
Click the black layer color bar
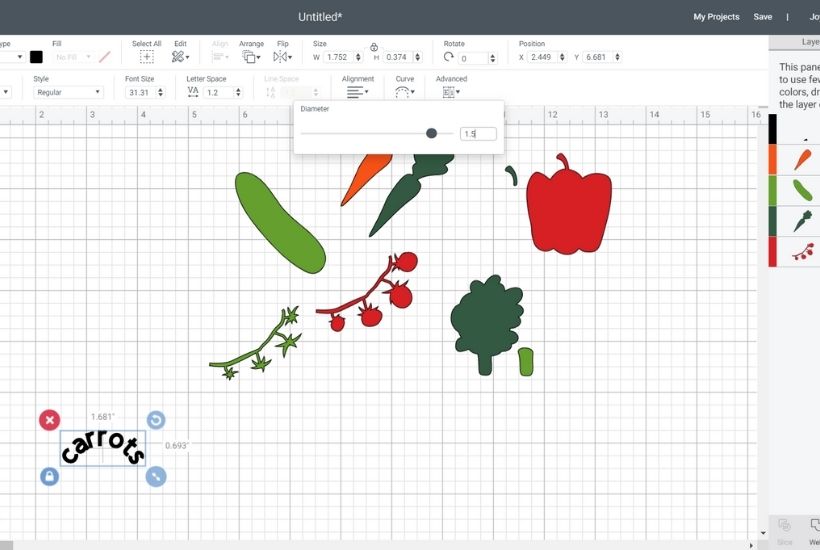click(772, 129)
